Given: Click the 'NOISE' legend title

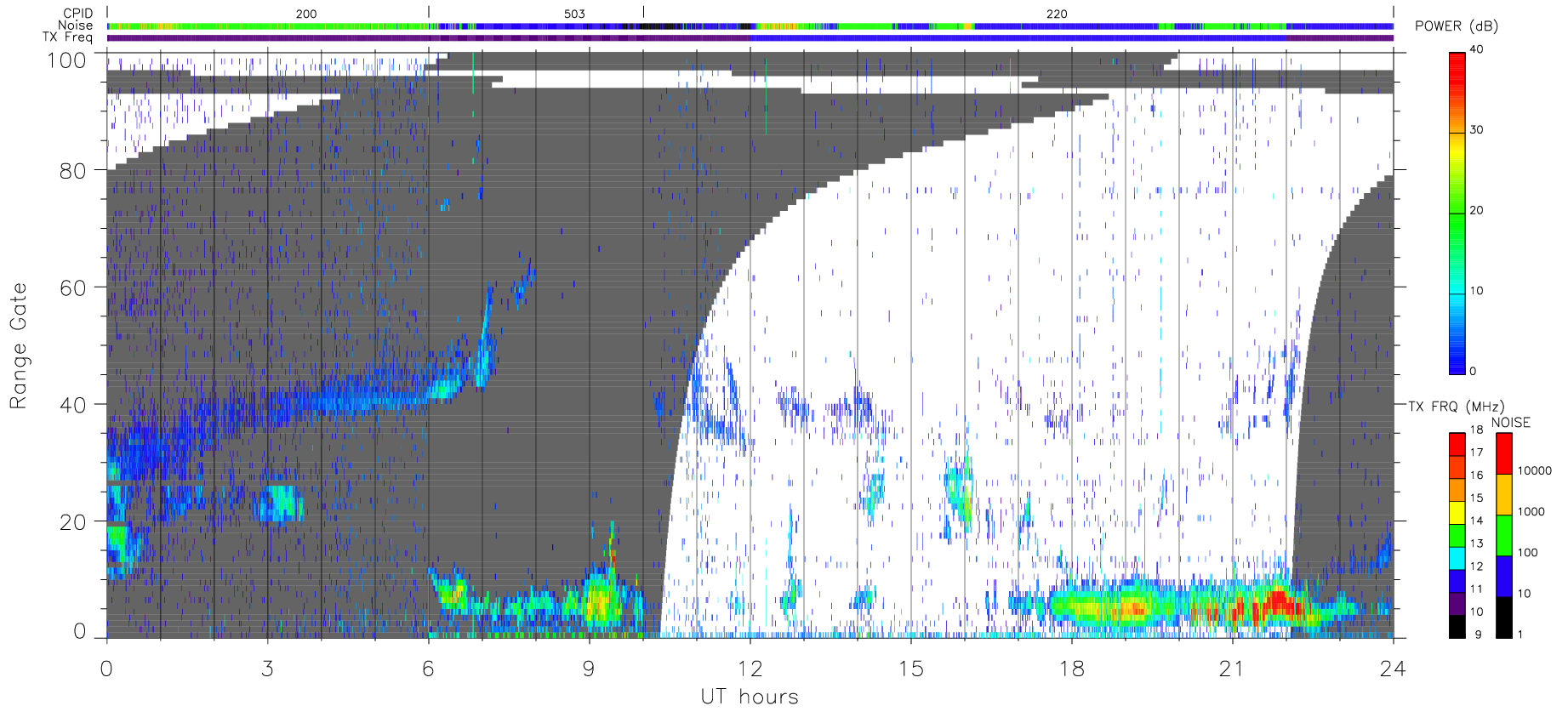Looking at the screenshot, I should tap(1510, 423).
